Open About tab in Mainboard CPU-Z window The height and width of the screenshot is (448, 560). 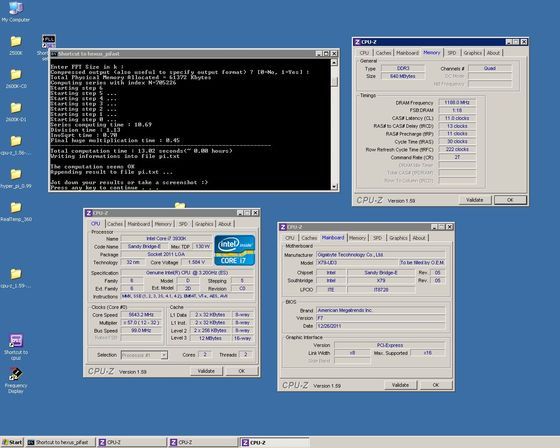pos(419,238)
